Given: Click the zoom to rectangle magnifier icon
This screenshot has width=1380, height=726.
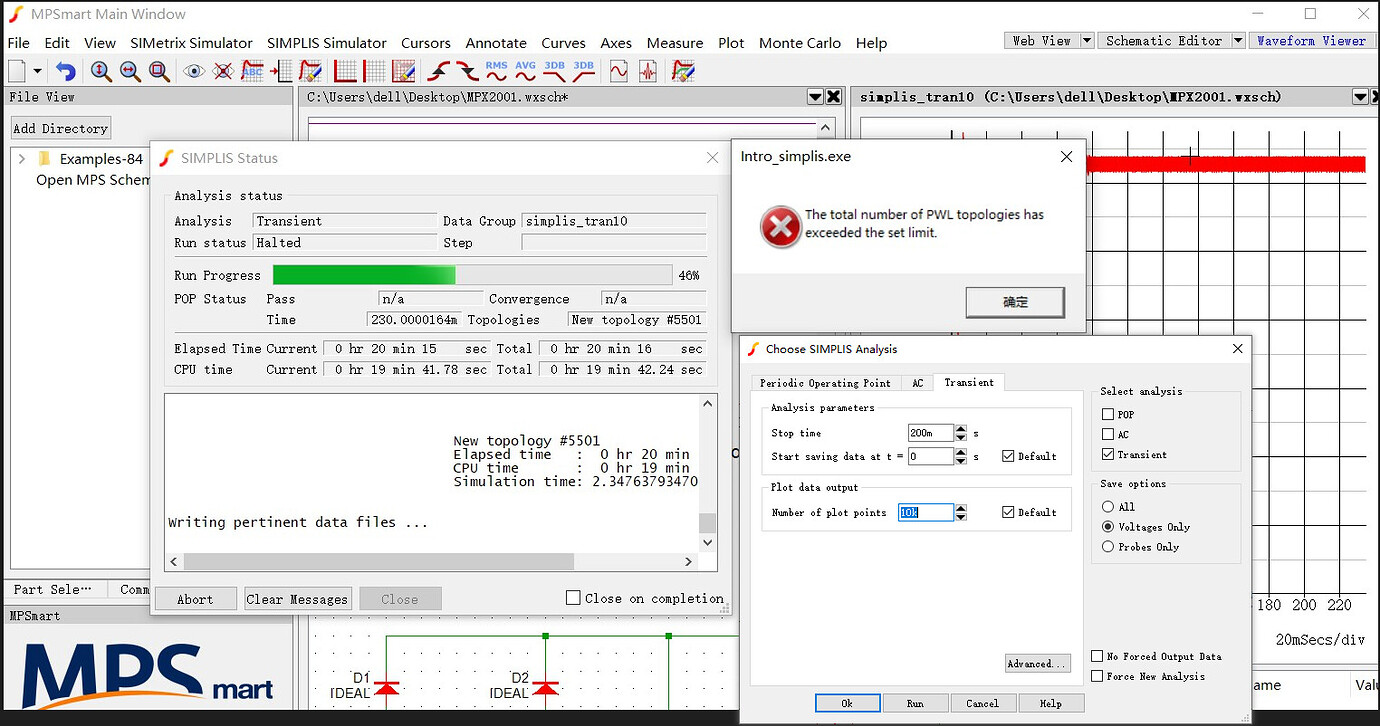Looking at the screenshot, I should click(x=159, y=71).
